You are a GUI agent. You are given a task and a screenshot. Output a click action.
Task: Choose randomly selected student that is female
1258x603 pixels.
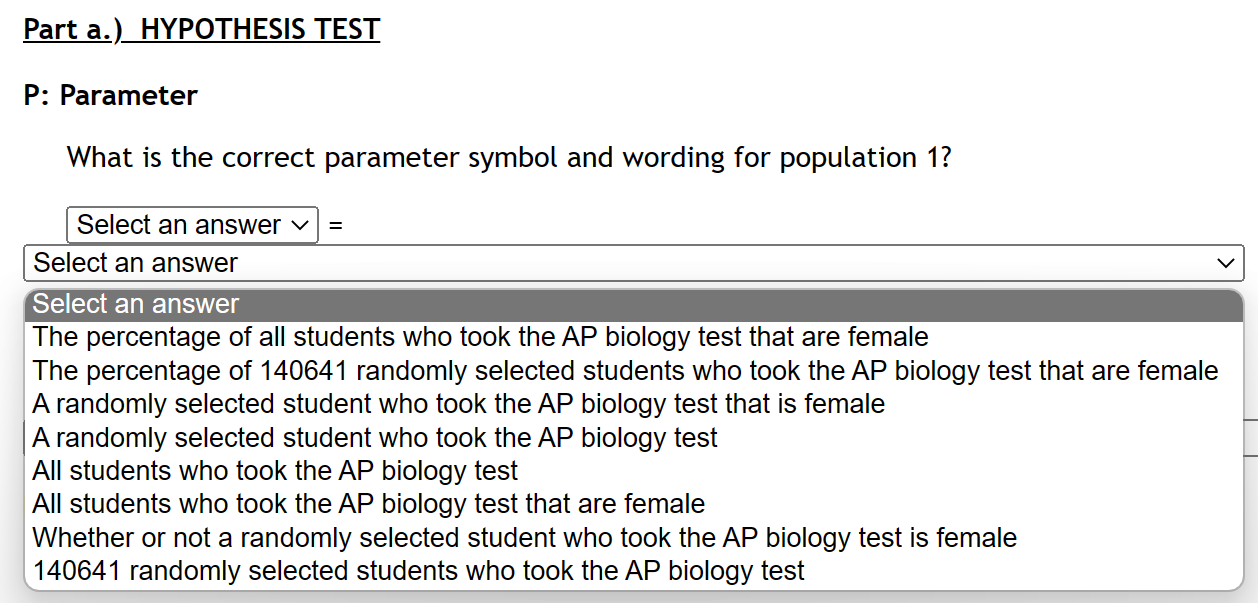[x=456, y=404]
